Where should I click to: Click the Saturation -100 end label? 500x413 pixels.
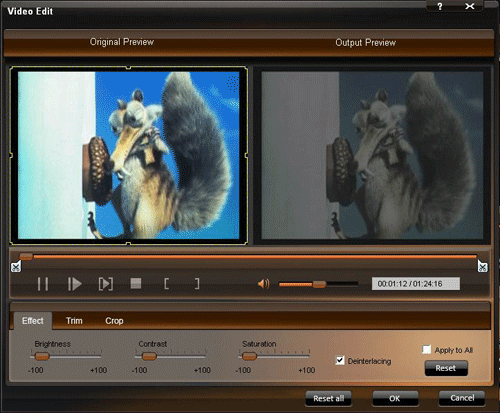[243, 370]
